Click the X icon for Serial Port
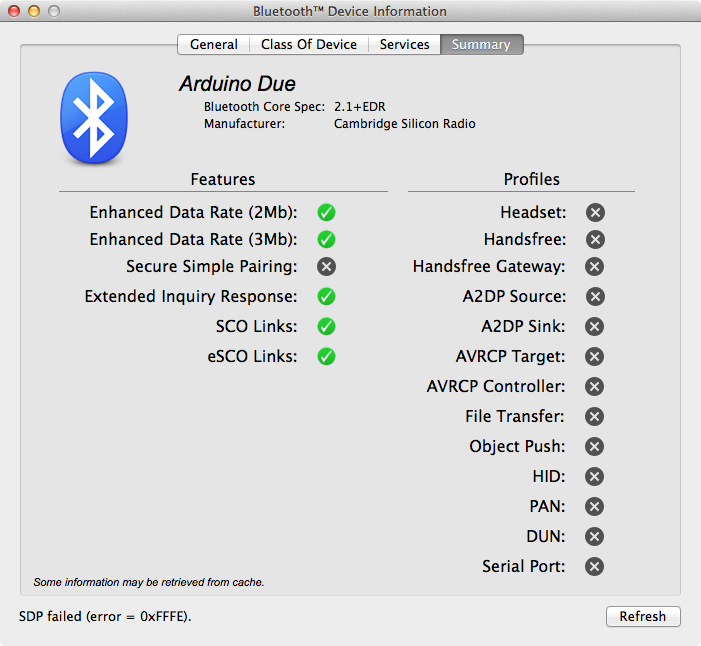701x646 pixels. (x=595, y=566)
